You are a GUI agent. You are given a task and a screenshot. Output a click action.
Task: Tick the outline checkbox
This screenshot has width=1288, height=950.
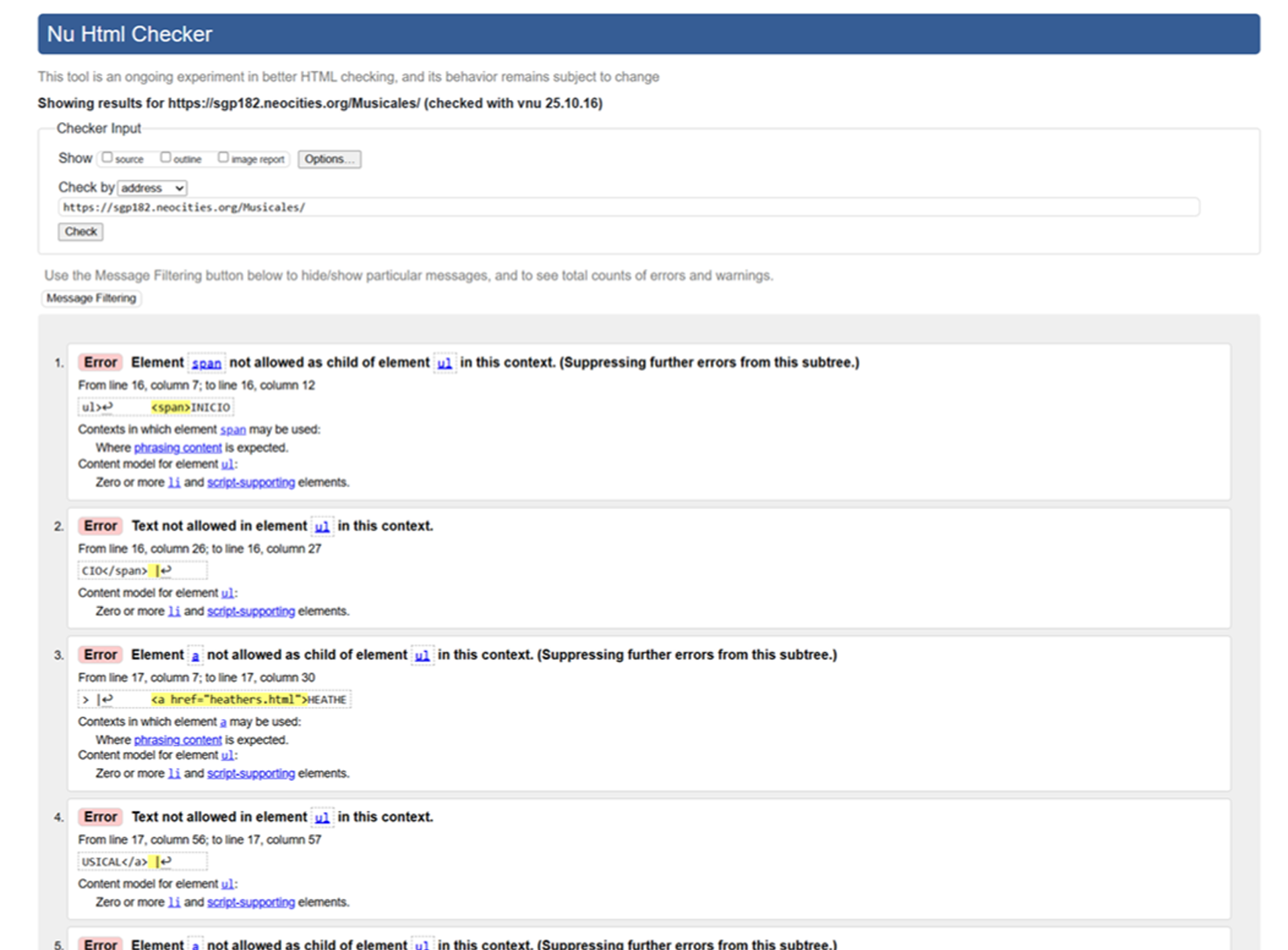click(x=166, y=158)
